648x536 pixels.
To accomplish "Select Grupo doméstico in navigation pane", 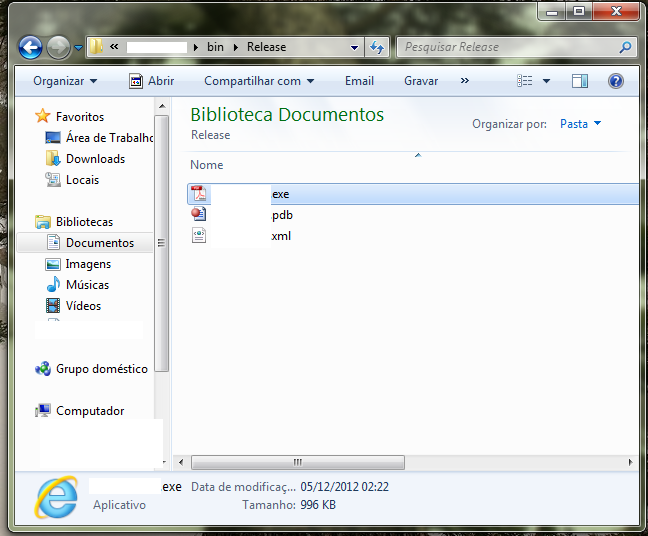I will point(102,369).
